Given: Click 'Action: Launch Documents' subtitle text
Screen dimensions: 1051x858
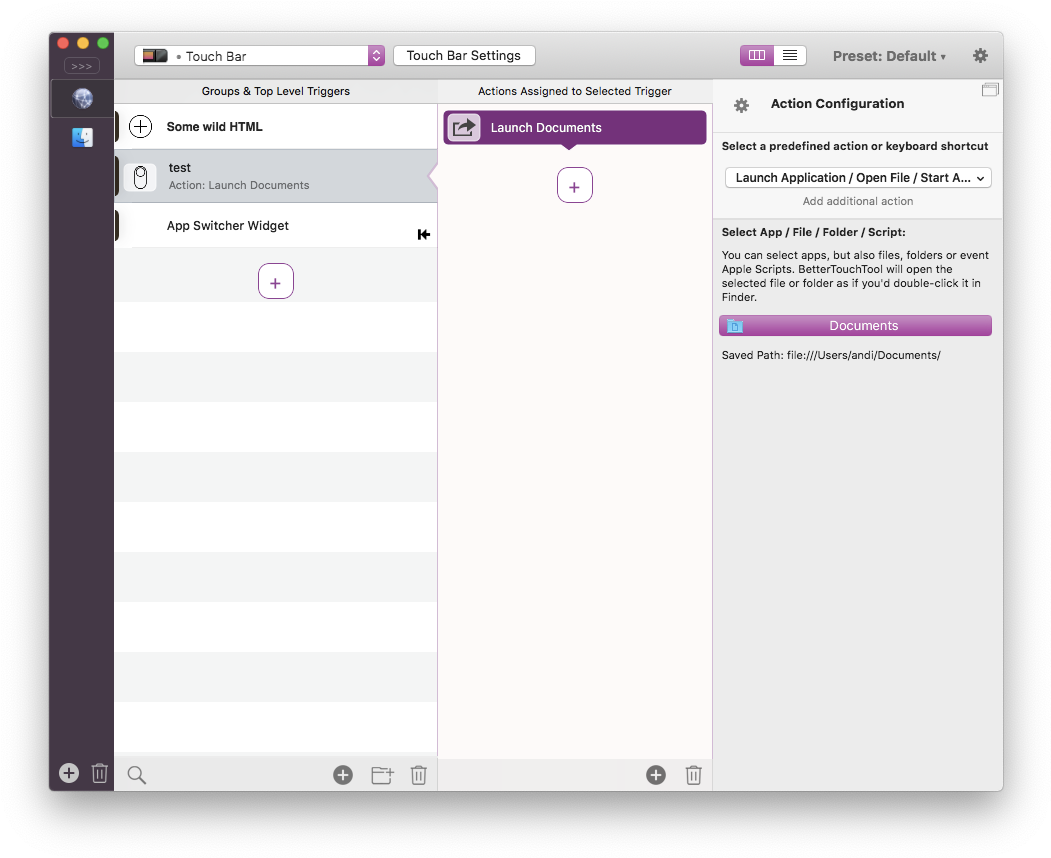Looking at the screenshot, I should coord(239,185).
